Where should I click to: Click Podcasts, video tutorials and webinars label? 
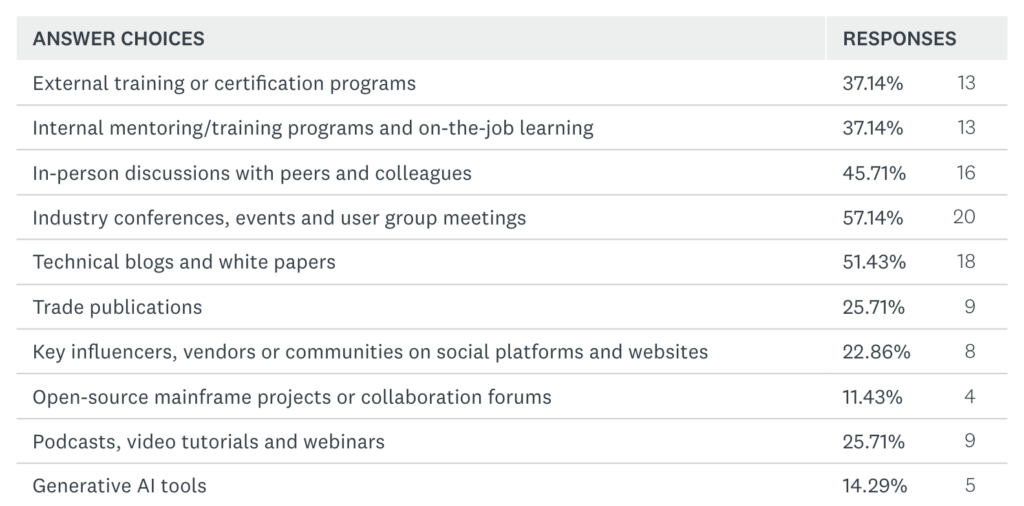click(208, 442)
